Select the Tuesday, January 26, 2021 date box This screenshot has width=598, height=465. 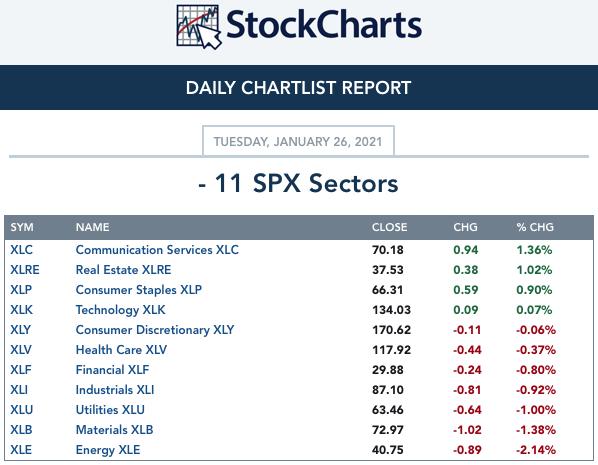coord(298,141)
